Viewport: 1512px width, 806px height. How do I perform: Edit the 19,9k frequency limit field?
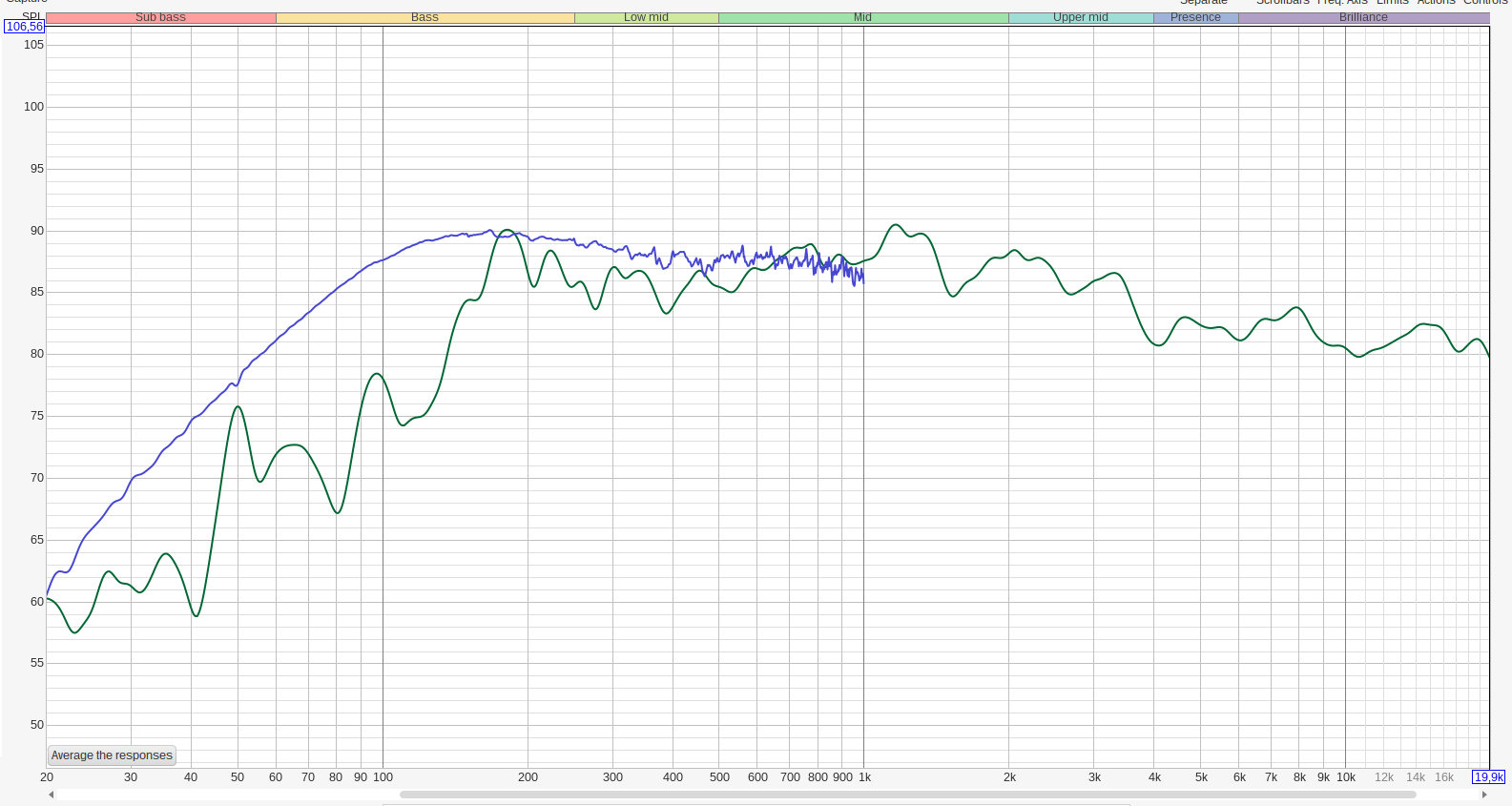click(1488, 777)
